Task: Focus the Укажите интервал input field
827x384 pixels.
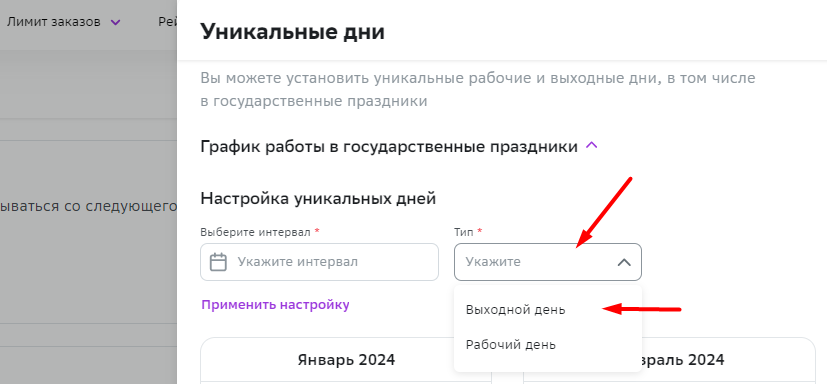Action: 319,262
